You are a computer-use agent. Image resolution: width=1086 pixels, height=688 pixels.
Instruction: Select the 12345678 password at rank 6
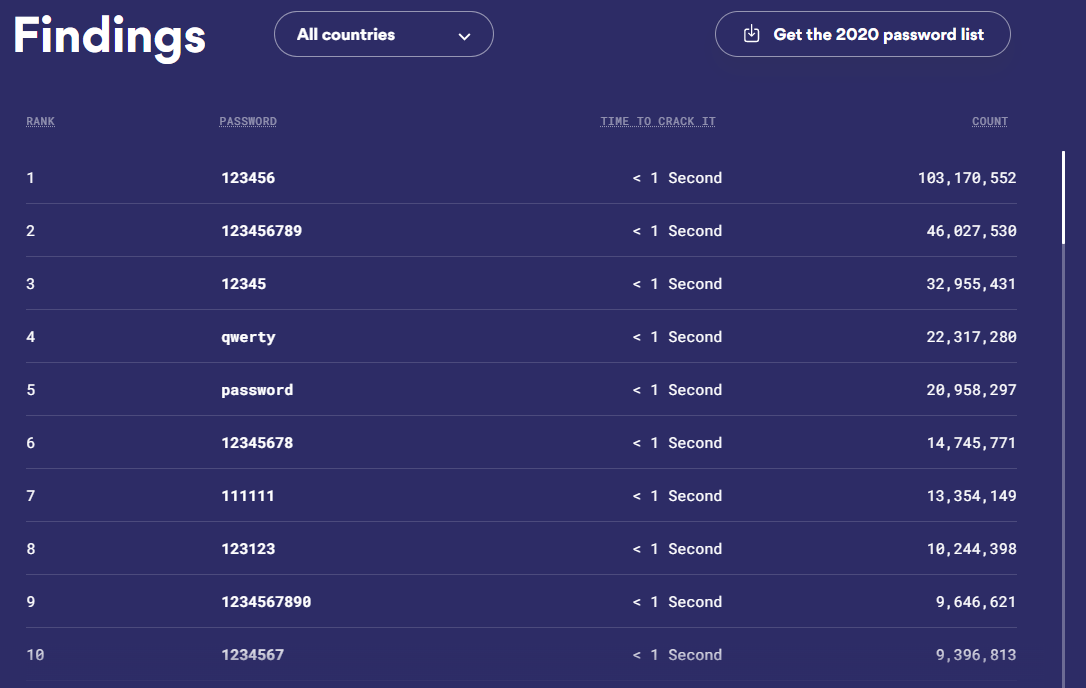(257, 443)
